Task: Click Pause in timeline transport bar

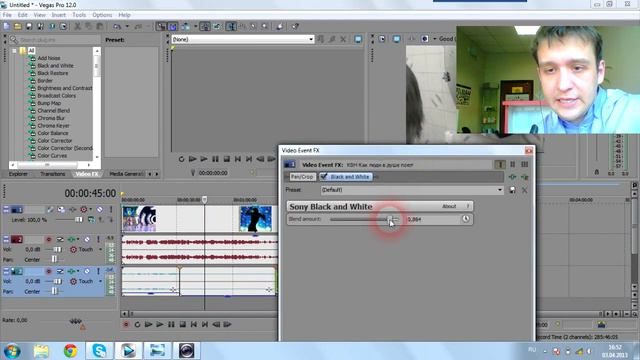Action: (171, 324)
